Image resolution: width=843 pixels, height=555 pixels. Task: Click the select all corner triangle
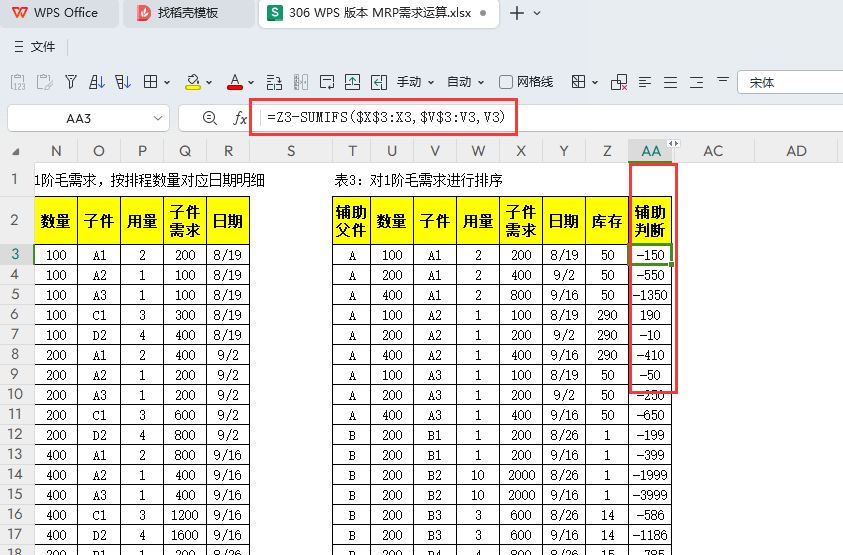click(x=16, y=152)
